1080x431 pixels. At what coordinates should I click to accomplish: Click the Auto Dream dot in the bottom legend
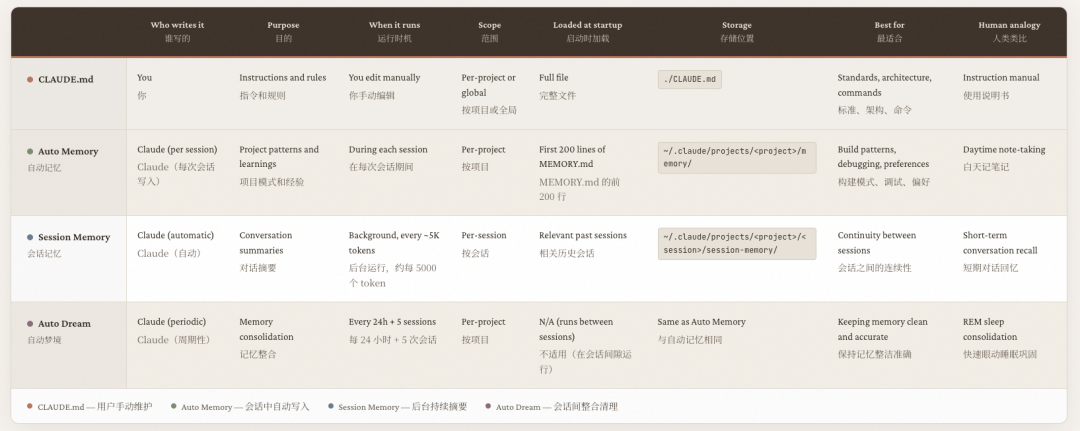pos(488,407)
